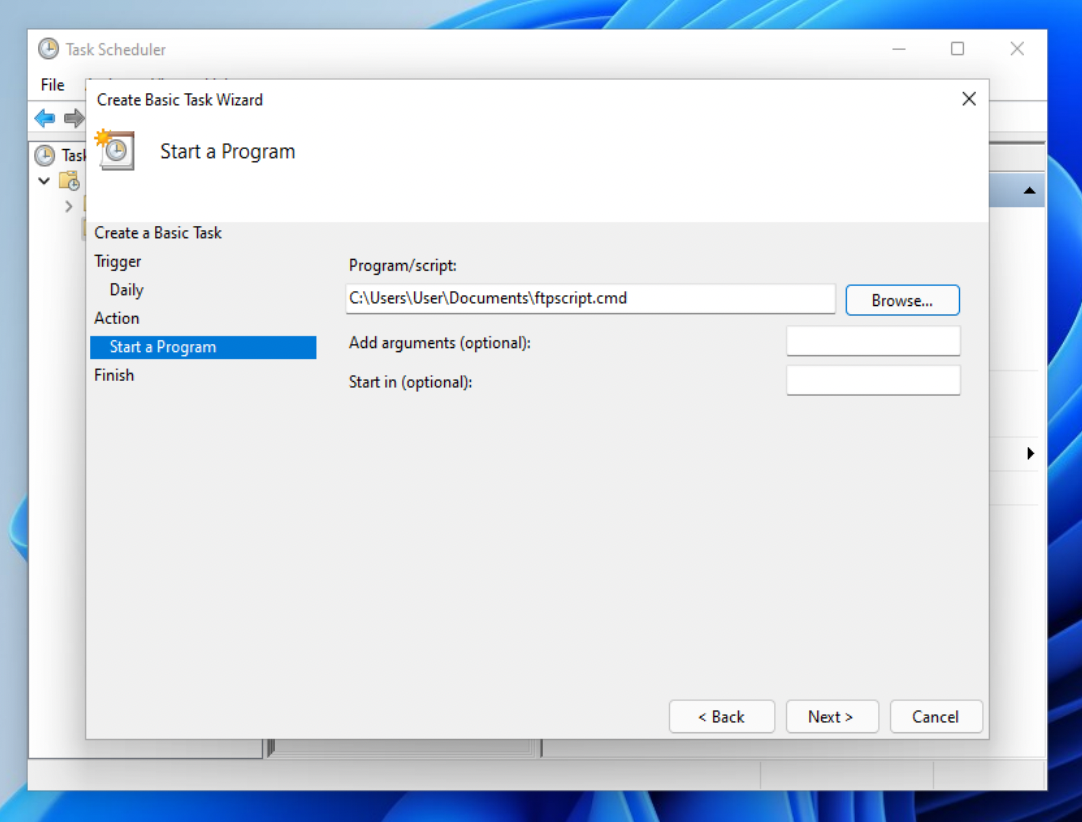Click the Browse... button
Viewport: 1082px width, 822px height.
click(x=902, y=300)
